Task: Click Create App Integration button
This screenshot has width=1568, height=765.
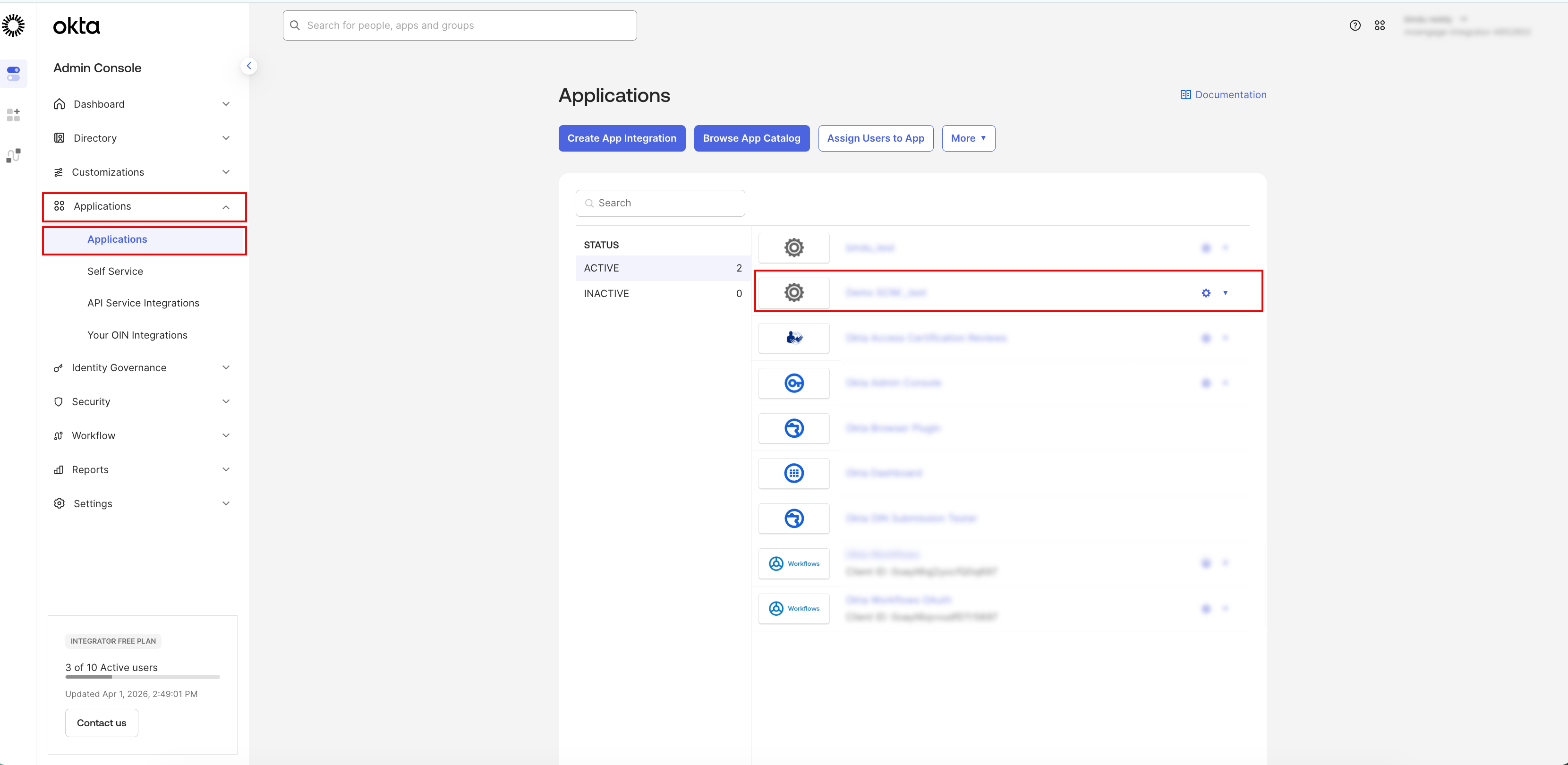Action: tap(622, 138)
